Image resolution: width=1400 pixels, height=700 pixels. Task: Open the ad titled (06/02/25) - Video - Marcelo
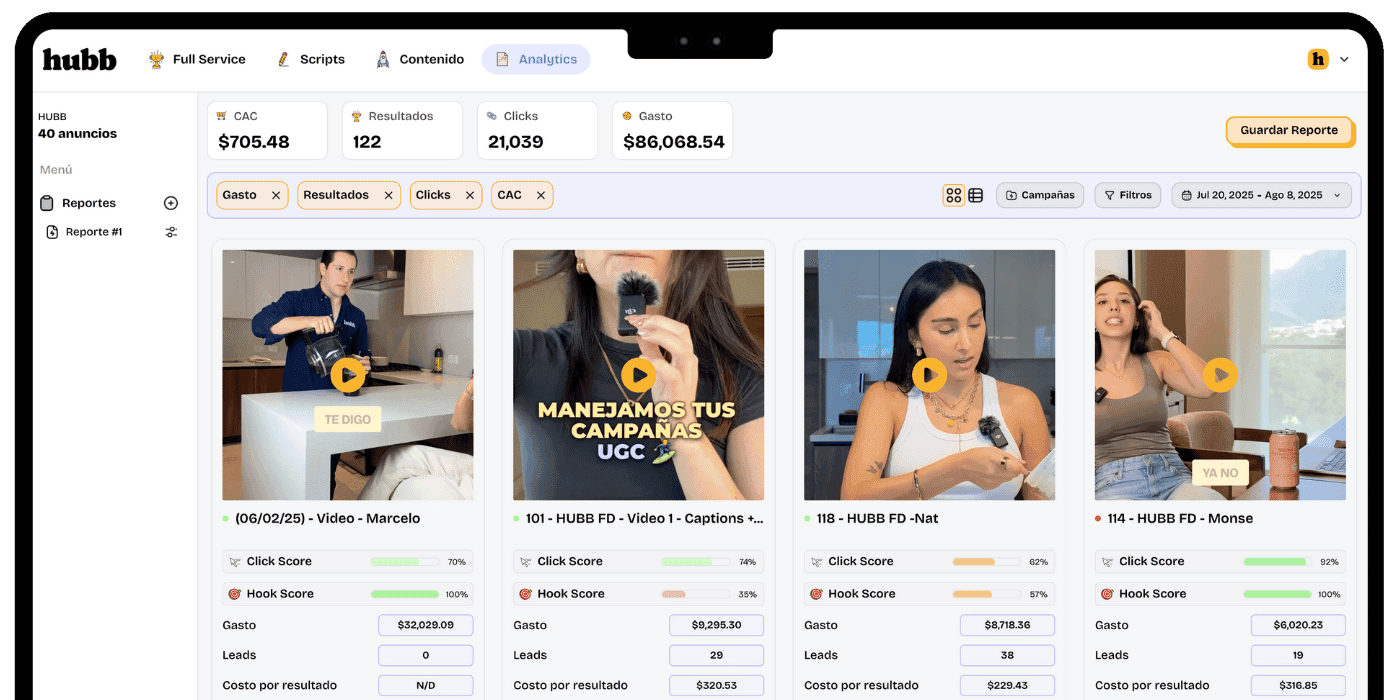(x=327, y=518)
